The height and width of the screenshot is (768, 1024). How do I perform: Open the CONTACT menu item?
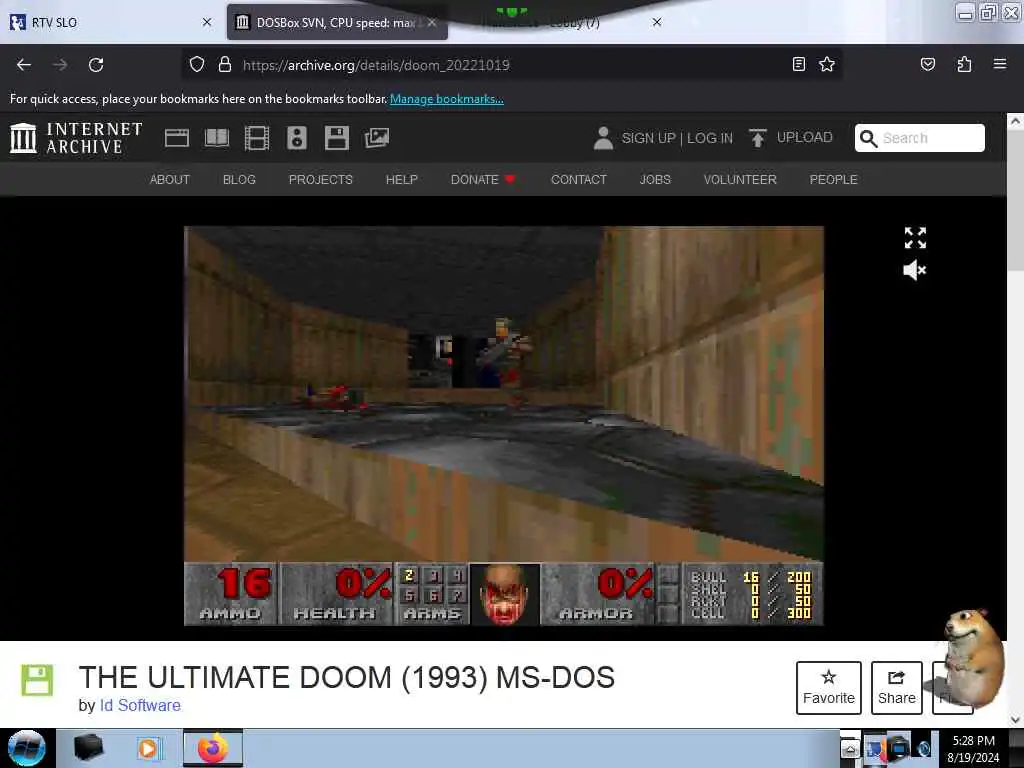click(x=579, y=180)
